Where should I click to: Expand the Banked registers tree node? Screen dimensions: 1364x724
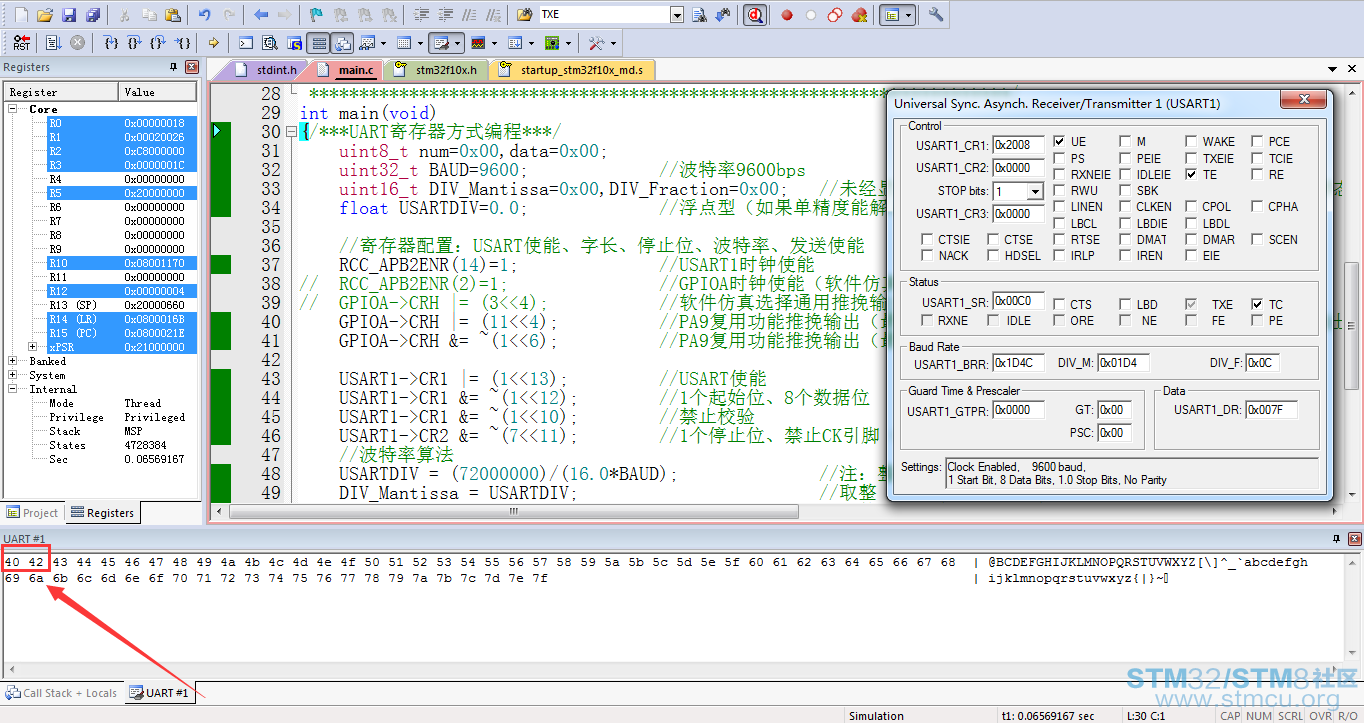(12, 361)
